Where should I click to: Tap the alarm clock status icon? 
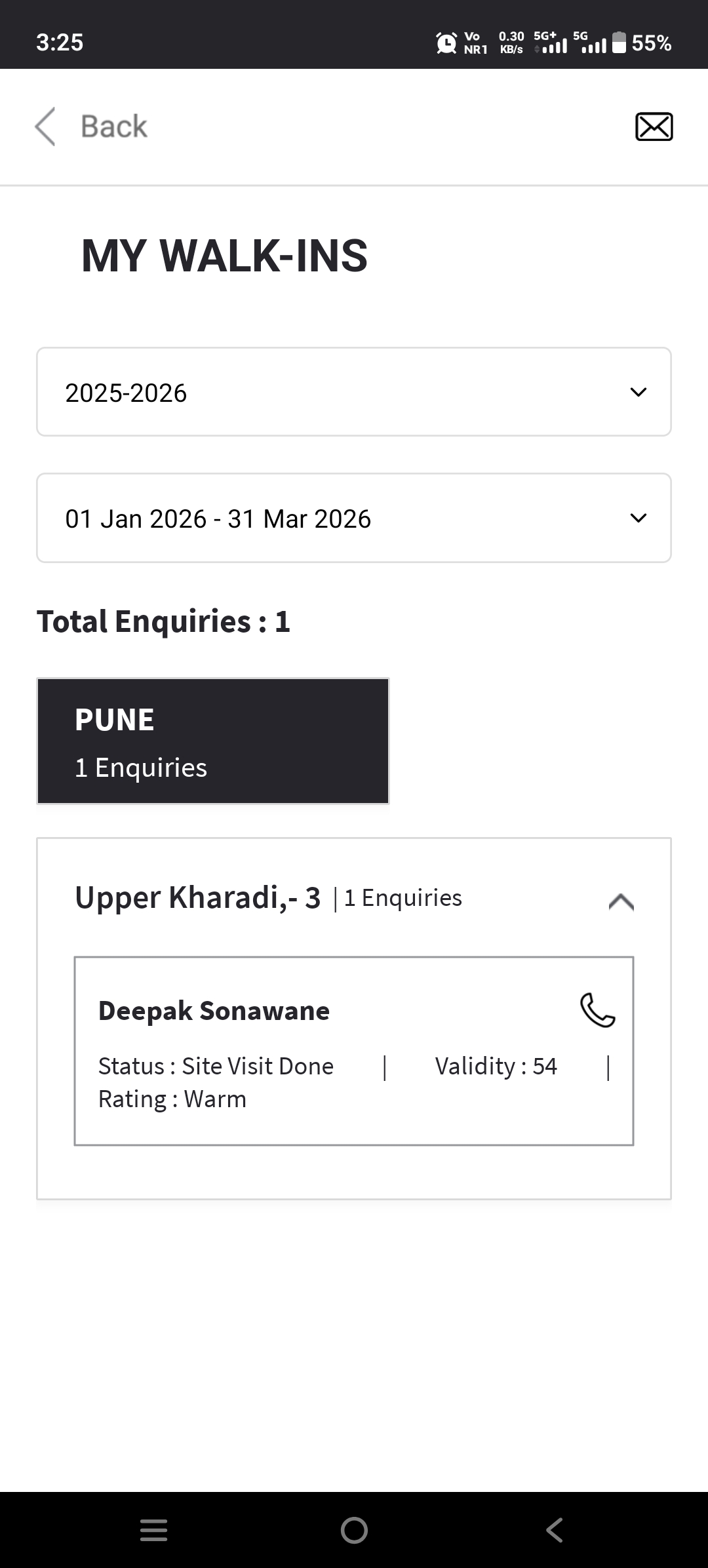(446, 43)
